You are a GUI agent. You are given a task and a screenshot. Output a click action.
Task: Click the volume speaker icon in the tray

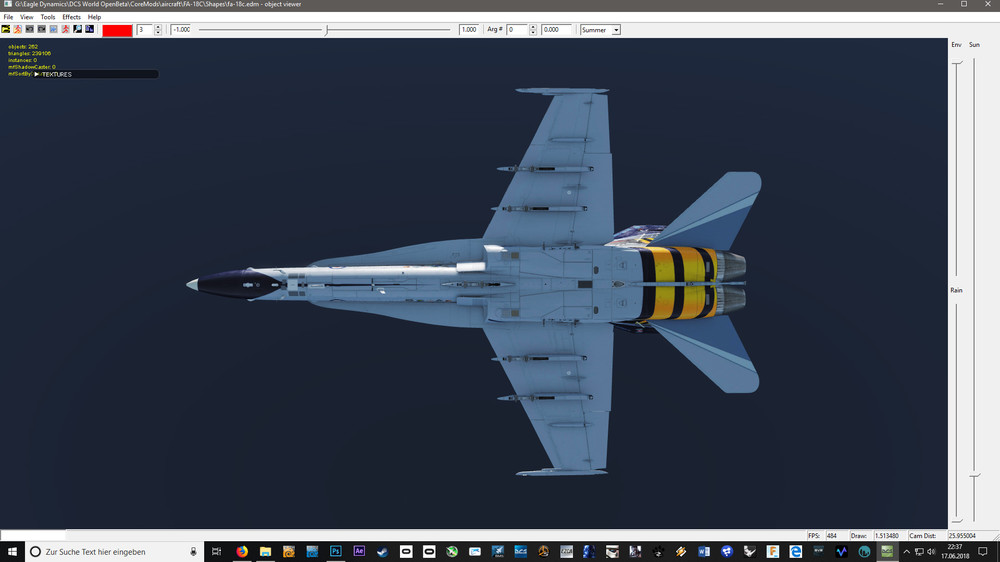point(931,552)
